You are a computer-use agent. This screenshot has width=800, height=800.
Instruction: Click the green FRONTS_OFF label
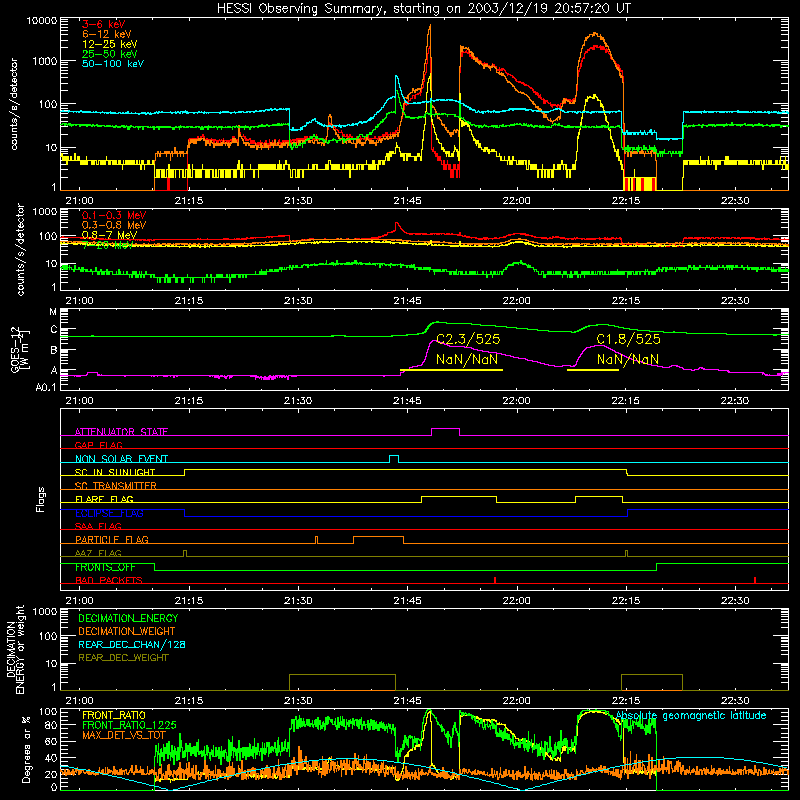click(x=105, y=567)
